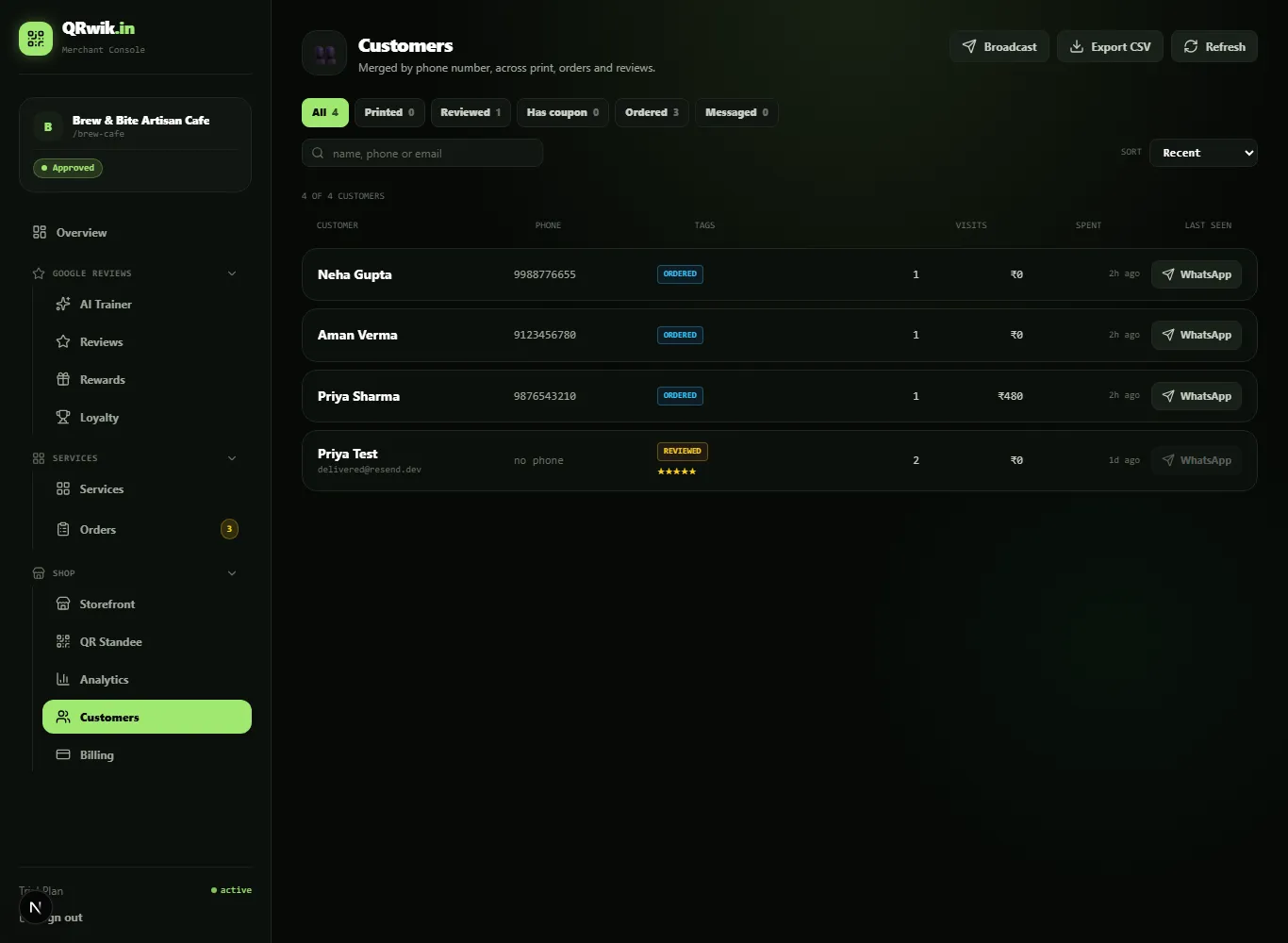Click ORDERED tag in Neha Gupta row
This screenshot has height=943, width=1288.
(680, 274)
